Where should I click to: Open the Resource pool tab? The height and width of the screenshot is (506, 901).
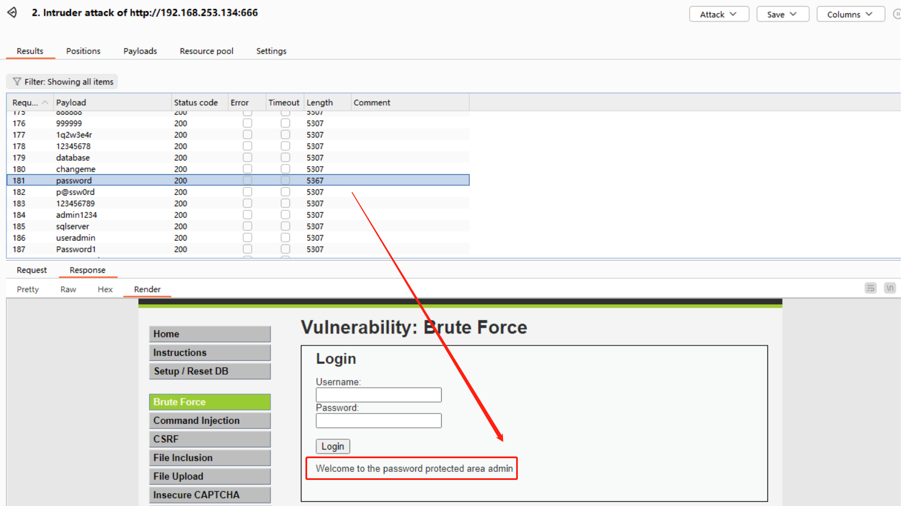pyautogui.click(x=206, y=51)
